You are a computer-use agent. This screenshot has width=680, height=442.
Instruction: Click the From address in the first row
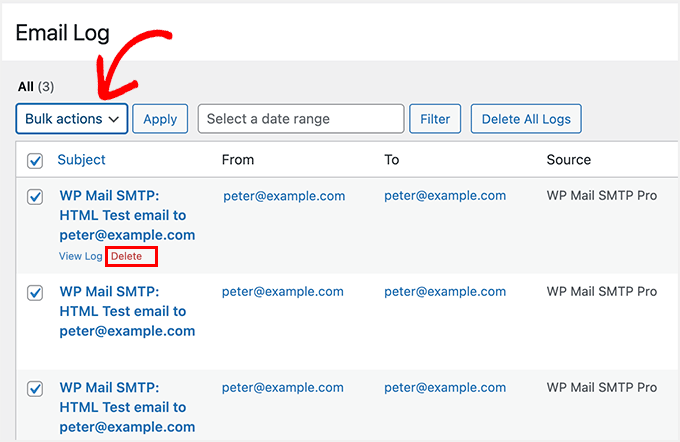pyautogui.click(x=283, y=196)
